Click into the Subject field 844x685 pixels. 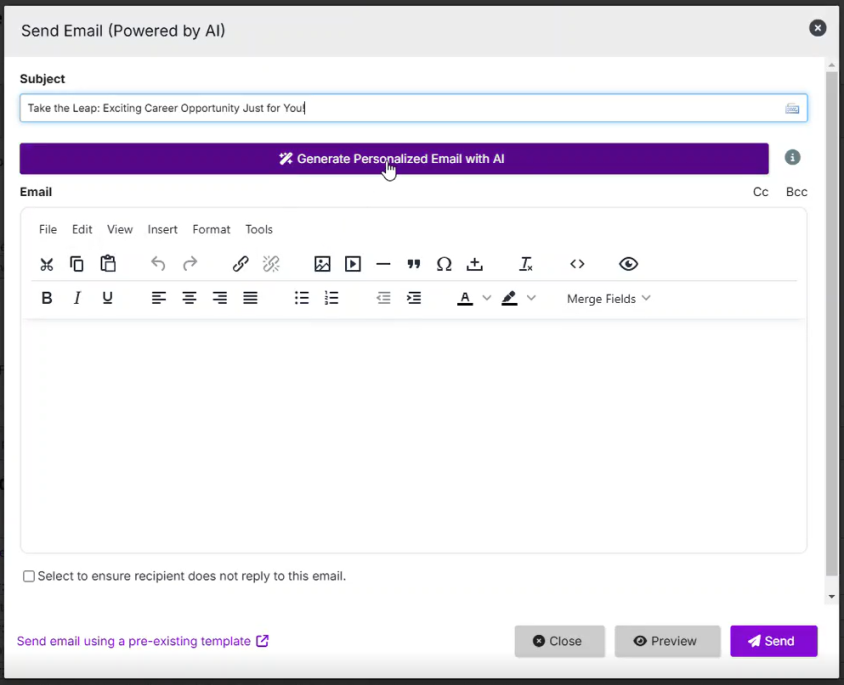tap(413, 108)
